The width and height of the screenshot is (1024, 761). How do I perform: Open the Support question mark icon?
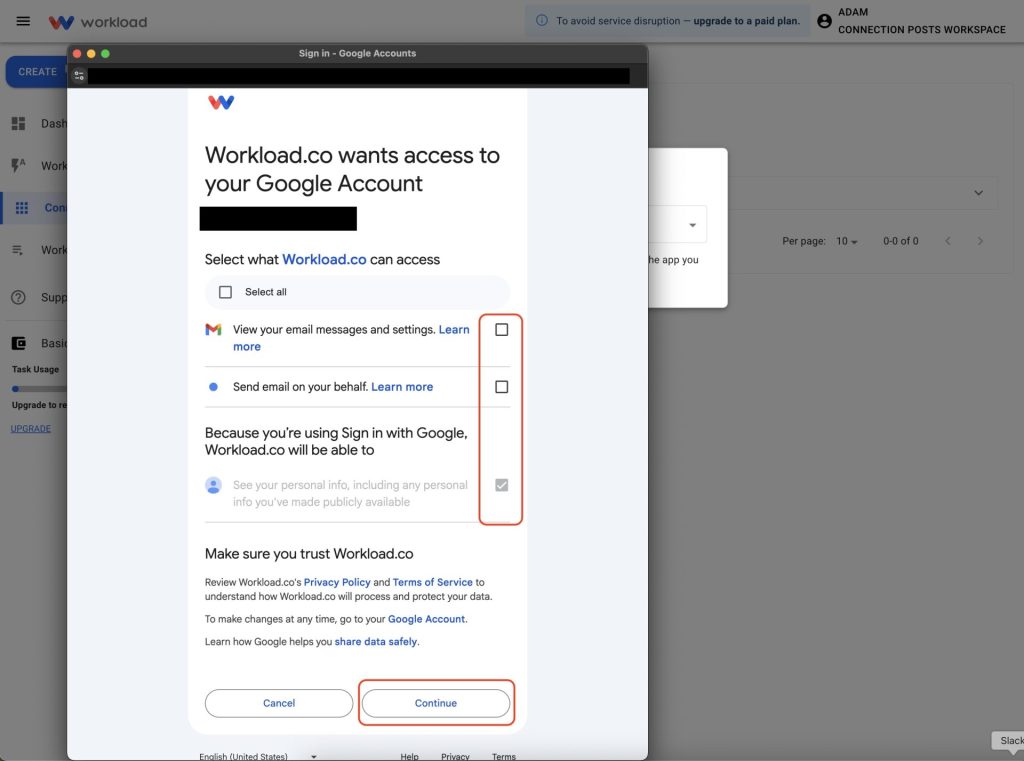(18, 297)
